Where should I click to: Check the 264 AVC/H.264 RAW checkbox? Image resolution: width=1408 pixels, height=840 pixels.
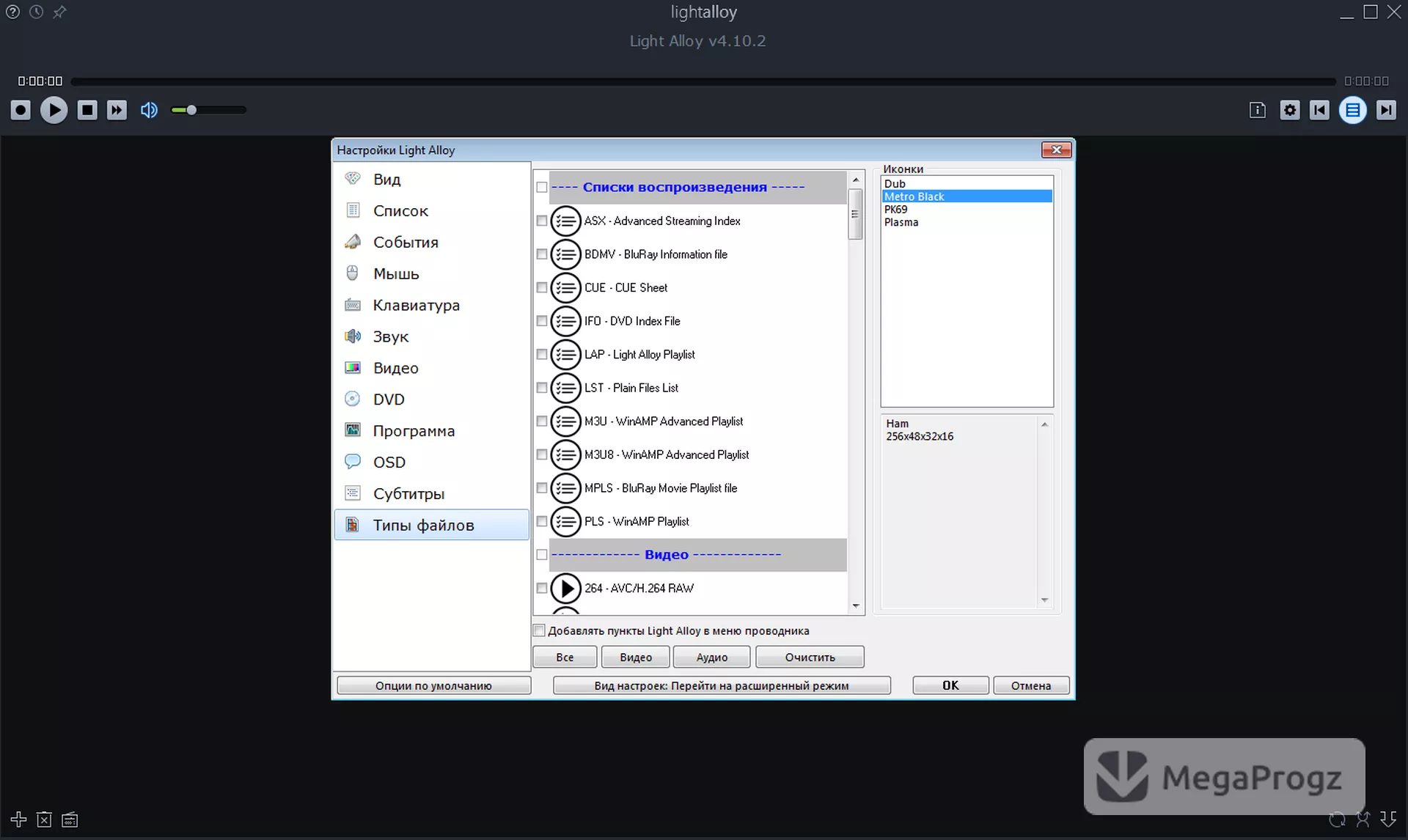(541, 589)
